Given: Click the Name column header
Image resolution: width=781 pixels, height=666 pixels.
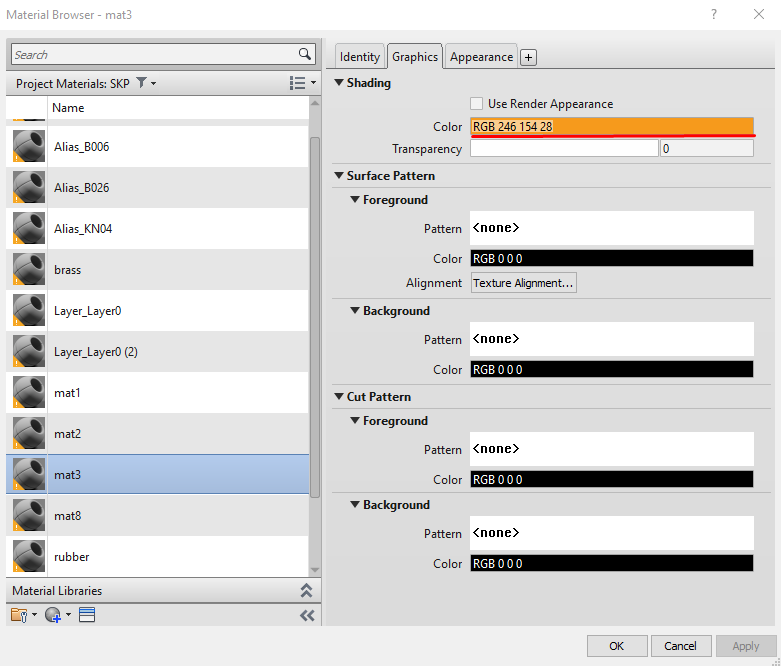Looking at the screenshot, I should pos(178,108).
